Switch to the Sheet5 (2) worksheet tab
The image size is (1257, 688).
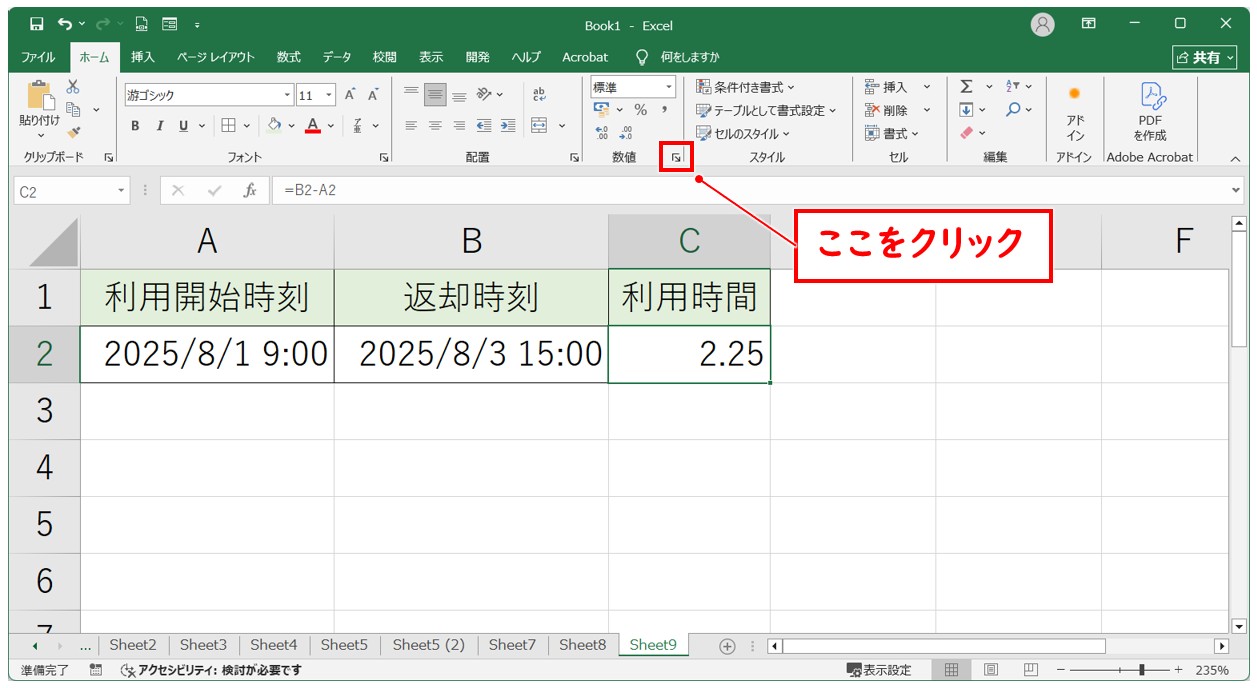pyautogui.click(x=429, y=645)
